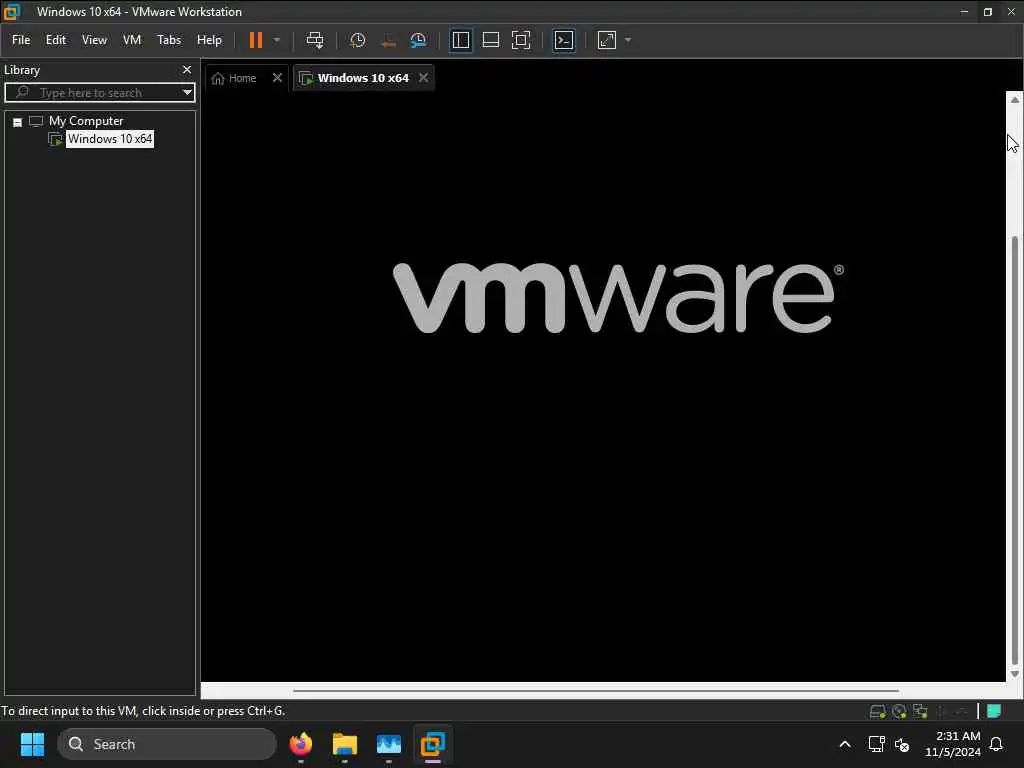The width and height of the screenshot is (1024, 768).
Task: Click the vertical scrollbar up arrow
Action: point(1014,100)
